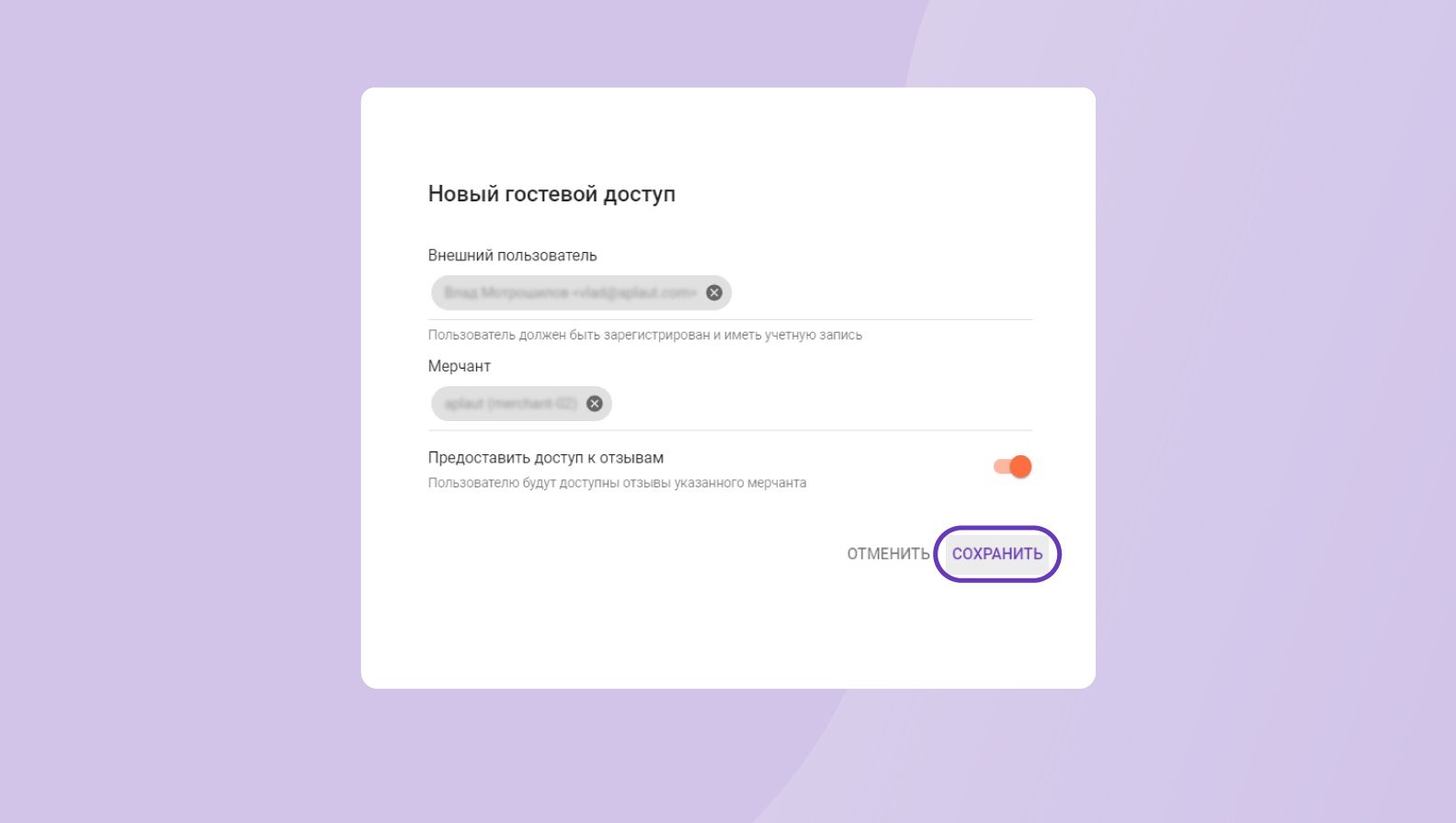Click the purple backdrop outside the dialog
The image size is (1456, 823).
pyautogui.click(x=184, y=414)
